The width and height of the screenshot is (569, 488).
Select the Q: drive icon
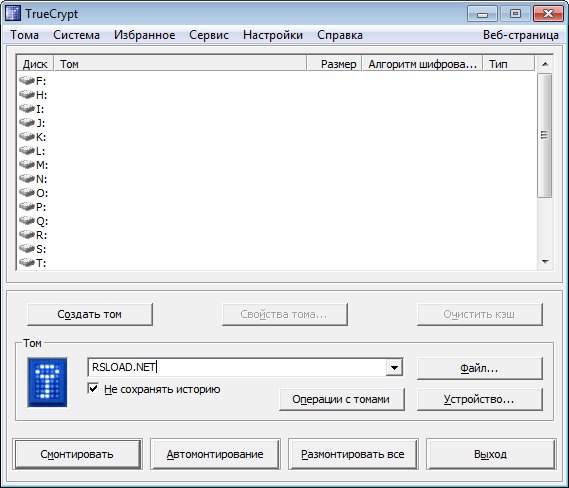[x=27, y=221]
